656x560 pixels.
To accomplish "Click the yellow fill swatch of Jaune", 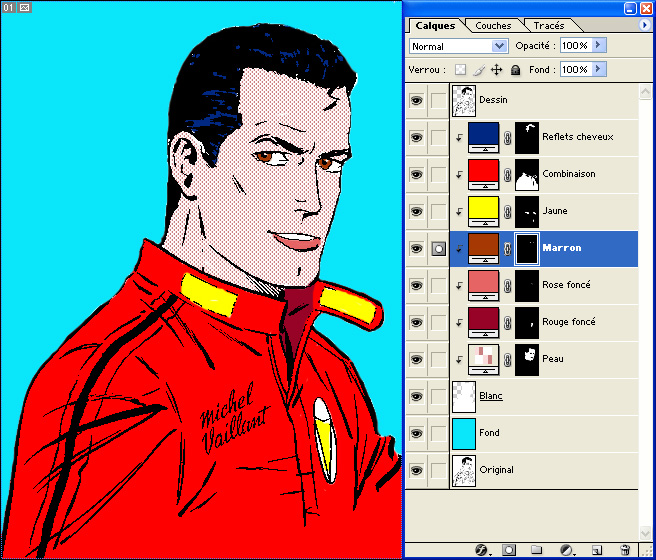I will click(x=484, y=212).
